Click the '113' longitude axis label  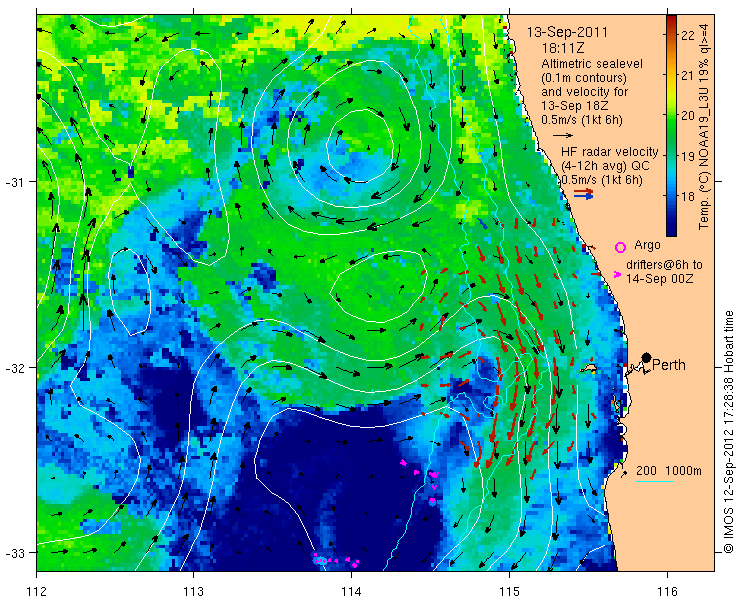tap(194, 591)
